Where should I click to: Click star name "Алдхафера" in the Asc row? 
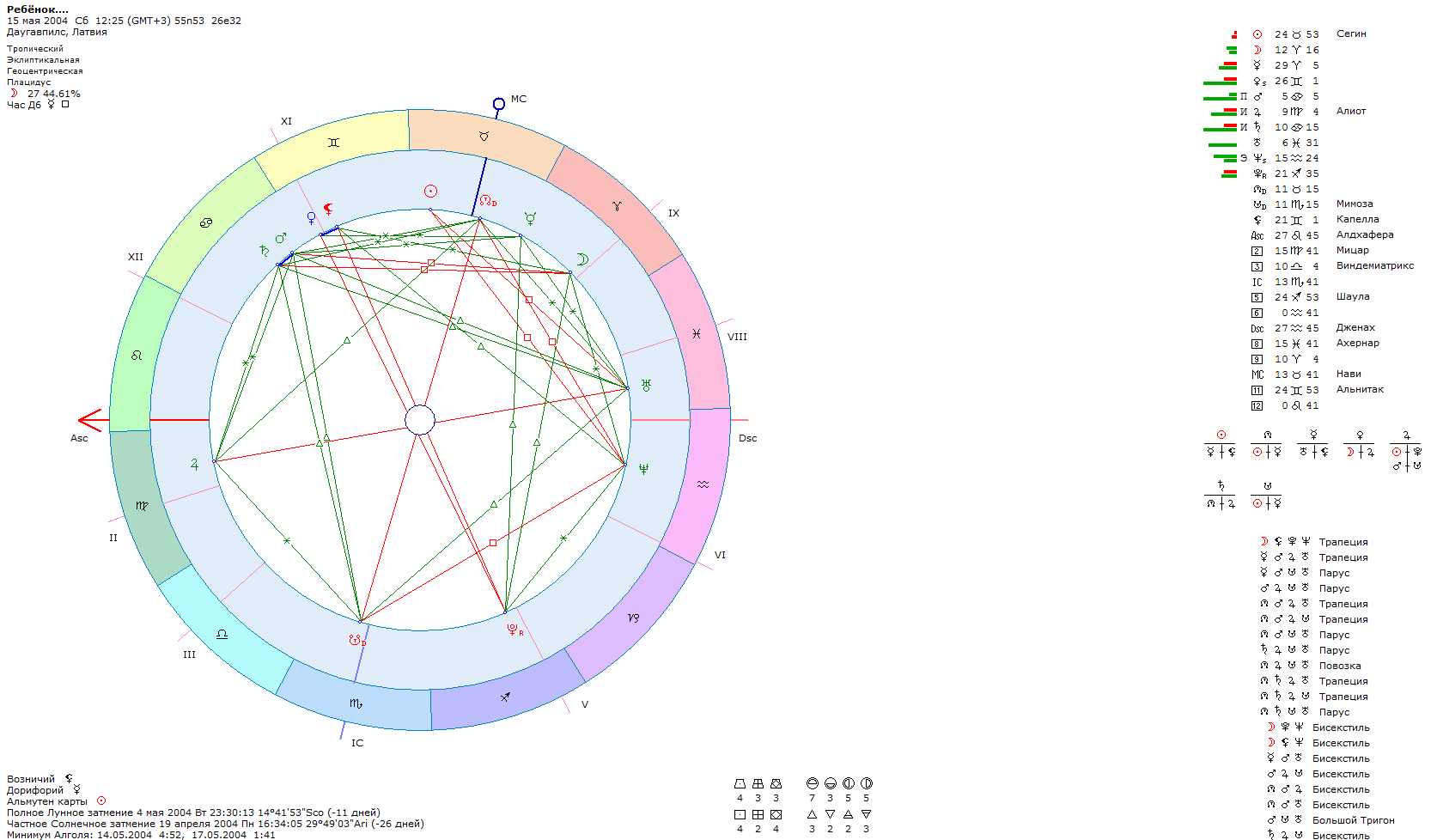click(1365, 234)
